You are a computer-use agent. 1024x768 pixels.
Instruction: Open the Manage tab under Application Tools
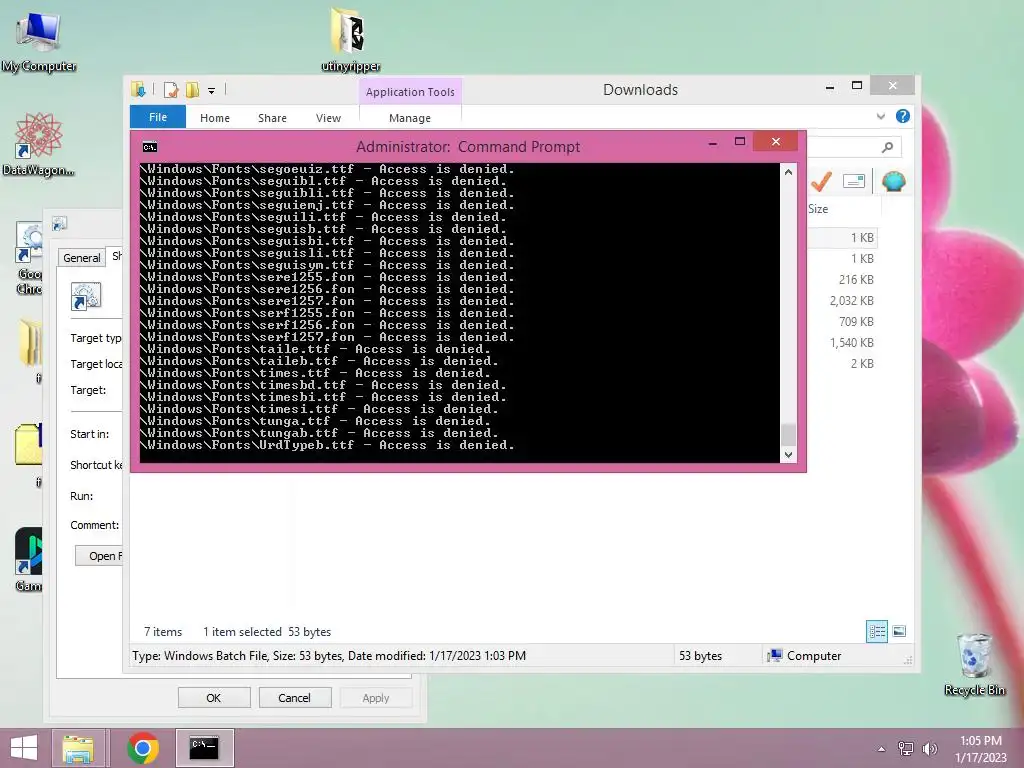tap(409, 118)
